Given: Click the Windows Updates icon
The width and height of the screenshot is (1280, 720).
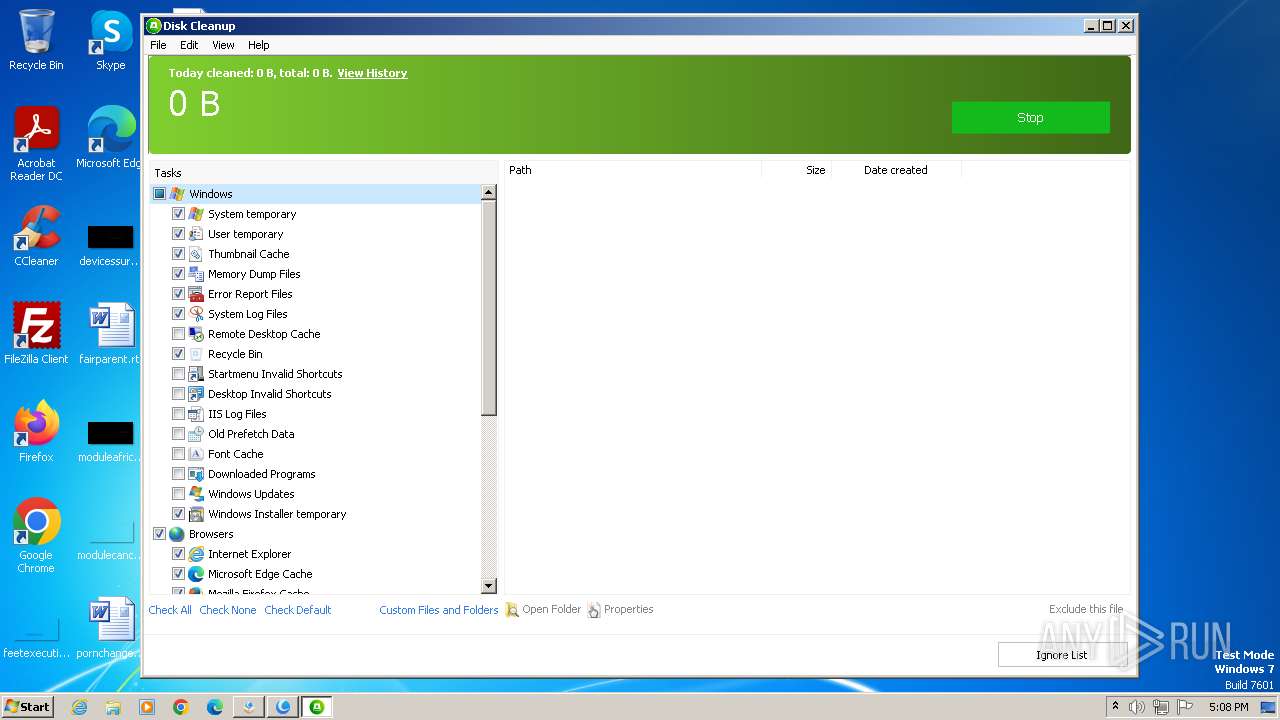Looking at the screenshot, I should pos(196,494).
